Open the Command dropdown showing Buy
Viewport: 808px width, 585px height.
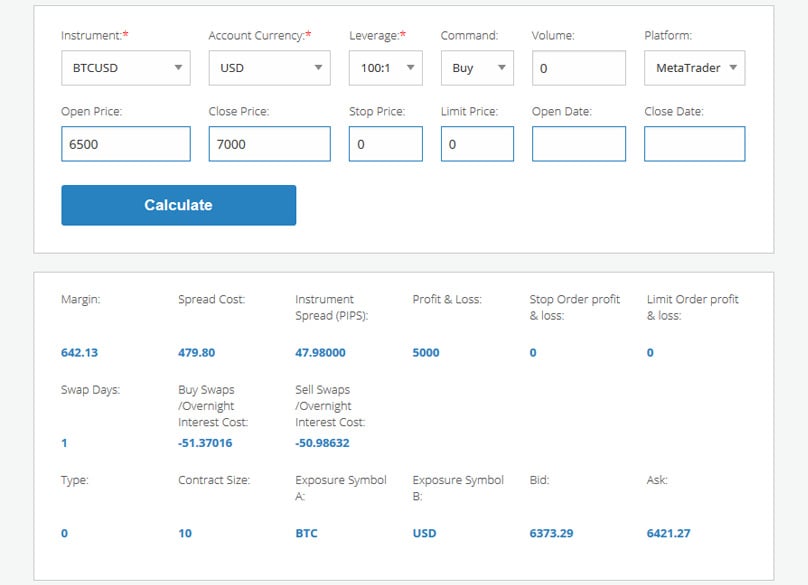477,68
